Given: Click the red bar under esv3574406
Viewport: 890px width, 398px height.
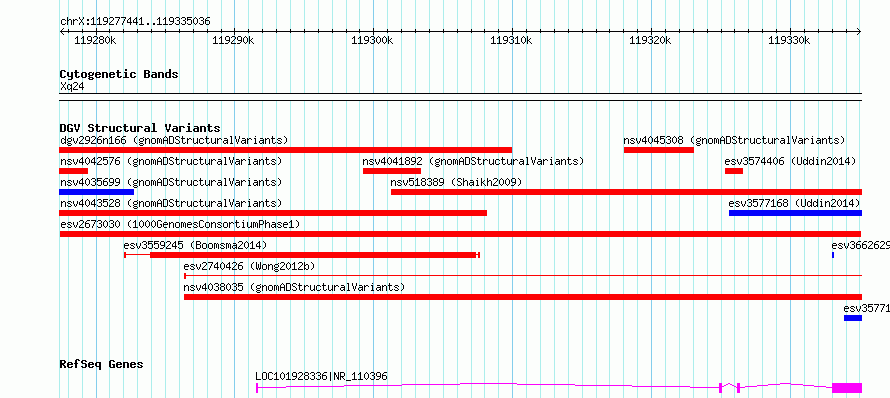Looking at the screenshot, I should tap(734, 171).
